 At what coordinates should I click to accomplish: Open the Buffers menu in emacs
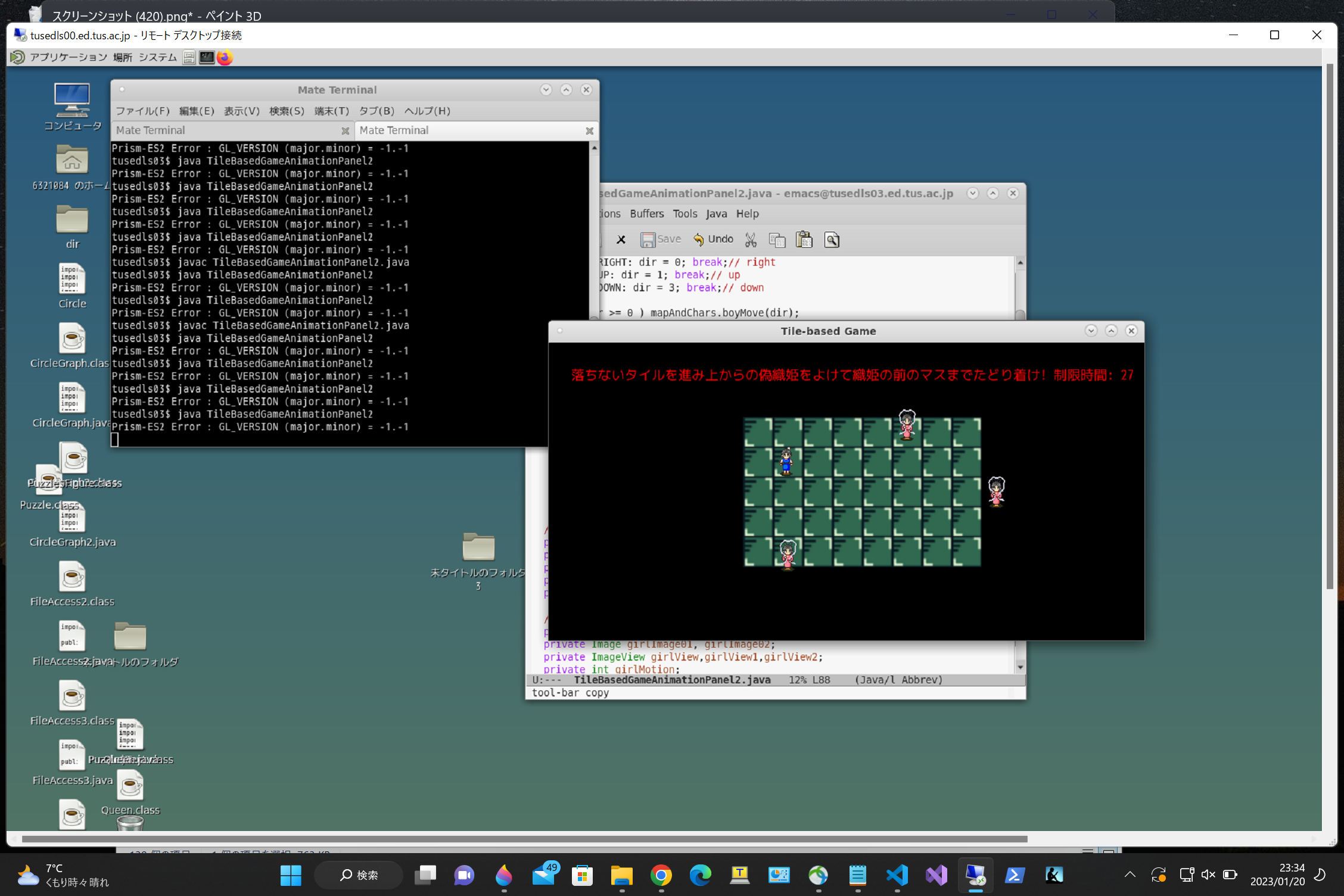click(x=646, y=213)
